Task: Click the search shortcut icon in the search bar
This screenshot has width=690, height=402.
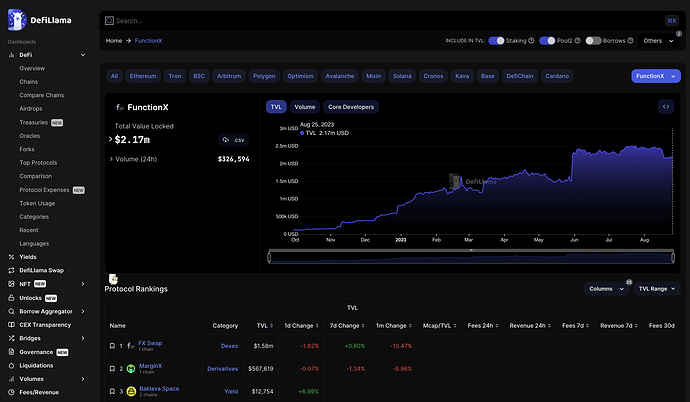Action: (x=671, y=20)
